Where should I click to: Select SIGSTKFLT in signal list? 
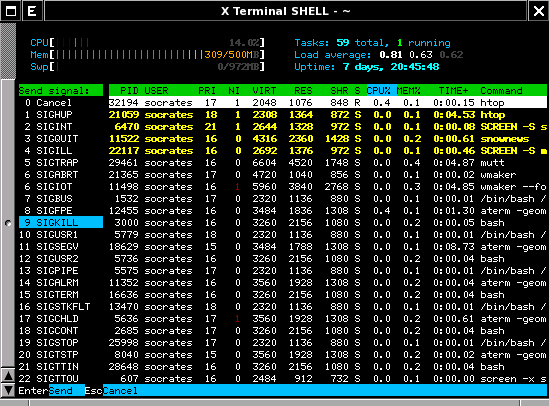pyautogui.click(x=61, y=307)
